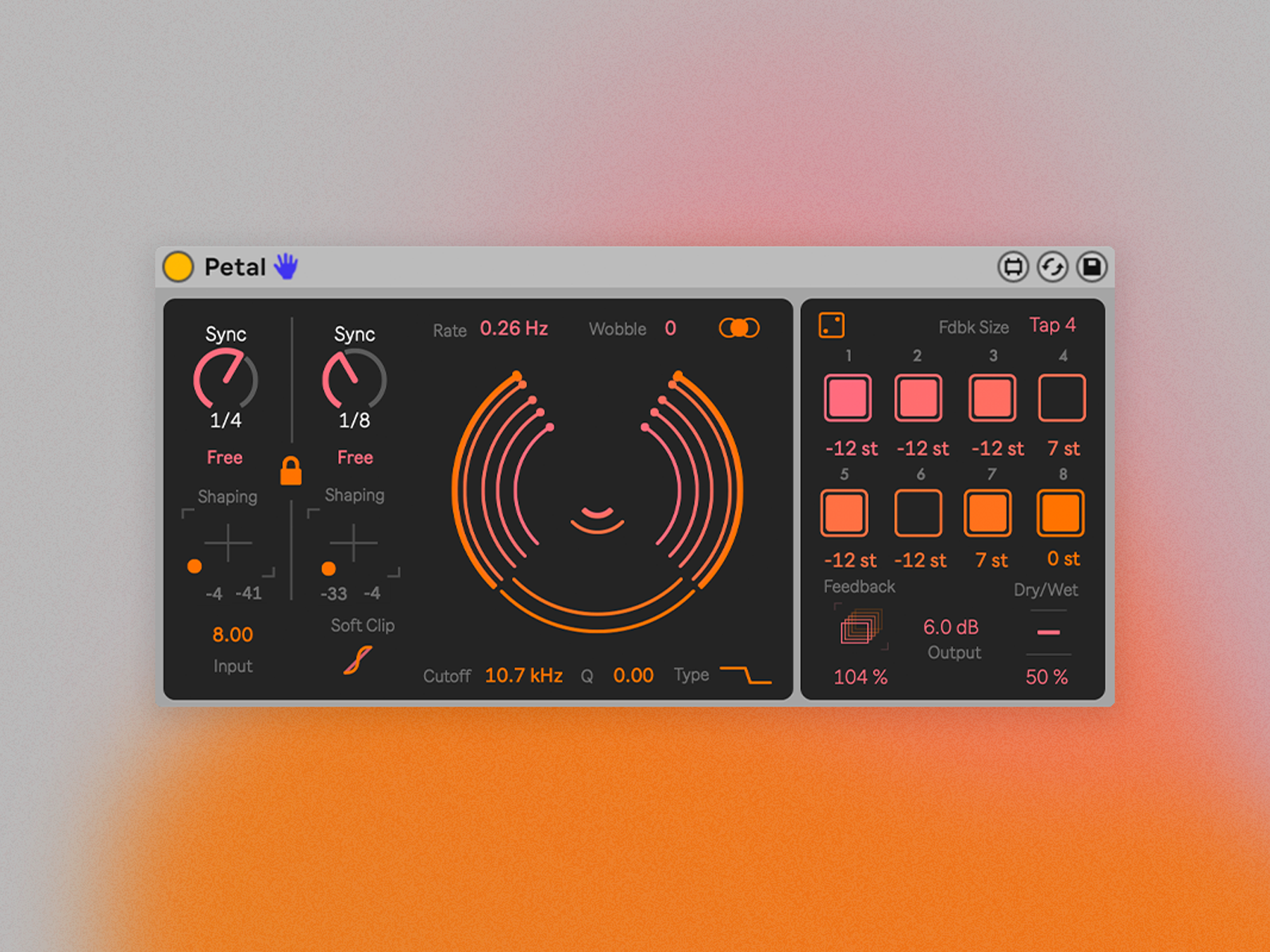Click the Feedback stacked squares icon
The image size is (1270, 952).
pos(860,628)
